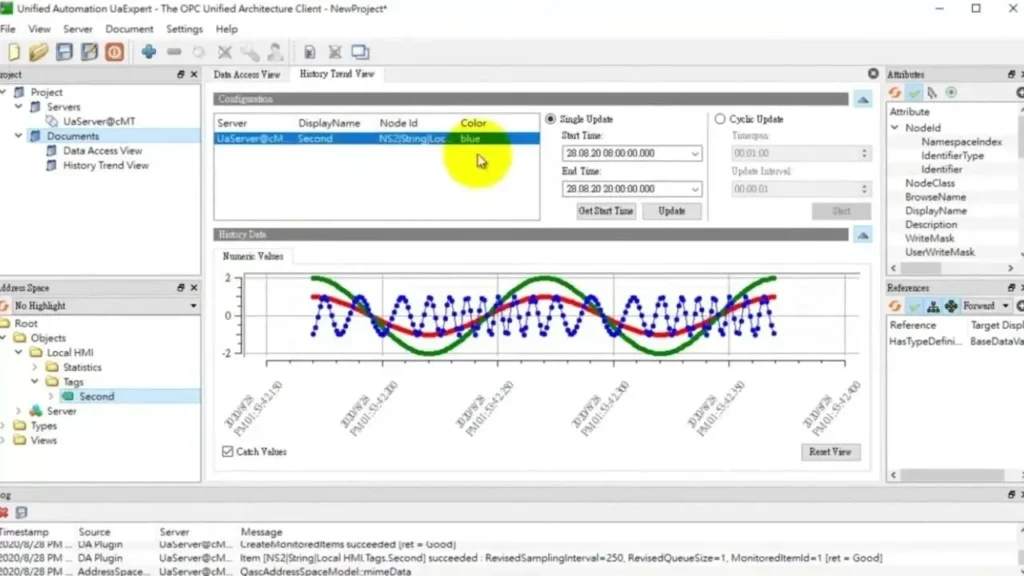Open the No Highlight dropdown
Image resolution: width=1024 pixels, height=576 pixels.
click(x=193, y=306)
